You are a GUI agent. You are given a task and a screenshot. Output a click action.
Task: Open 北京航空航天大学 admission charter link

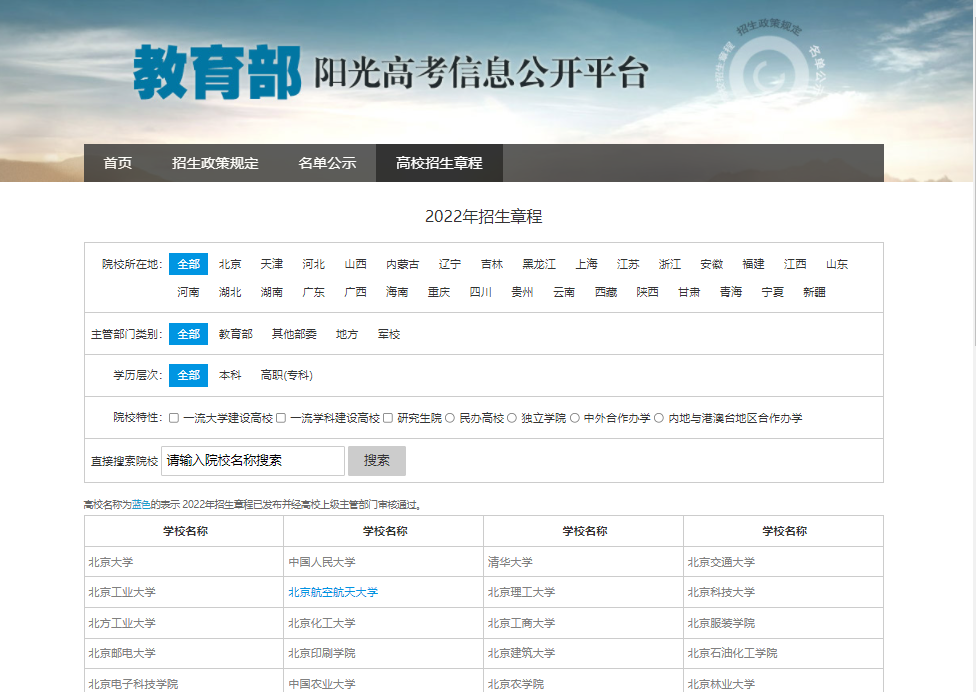click(333, 592)
